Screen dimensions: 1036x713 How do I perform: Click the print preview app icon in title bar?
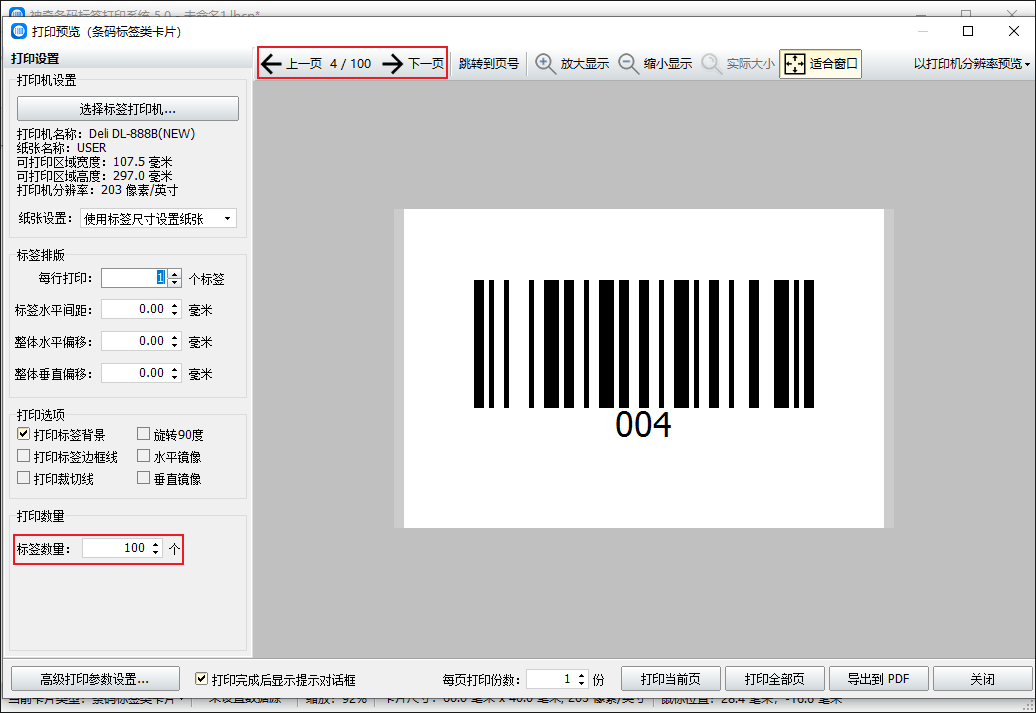(x=19, y=31)
